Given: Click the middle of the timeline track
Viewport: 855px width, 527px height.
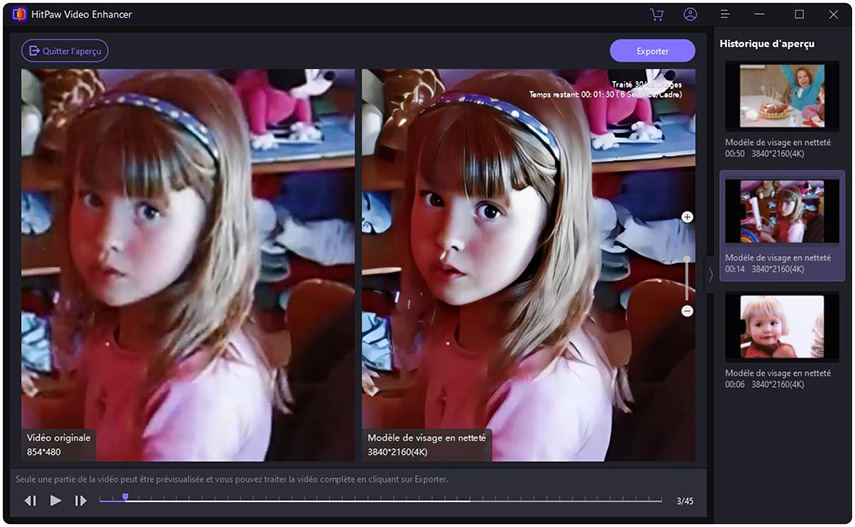Looking at the screenshot, I should click(x=380, y=500).
